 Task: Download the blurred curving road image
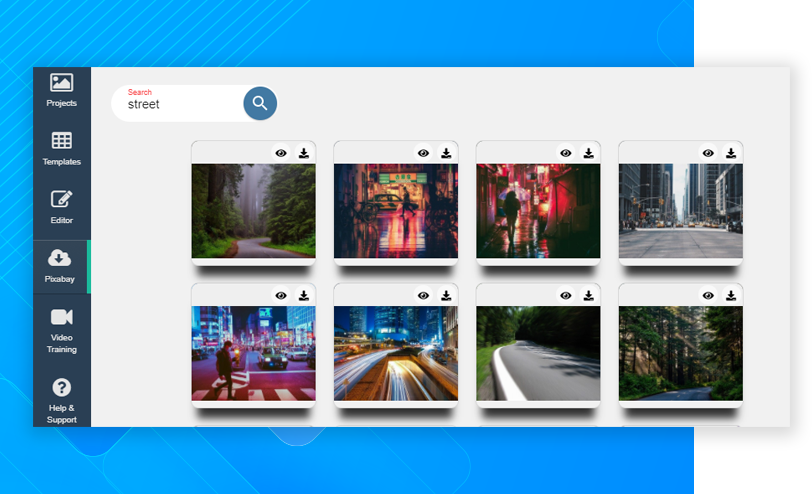[588, 296]
